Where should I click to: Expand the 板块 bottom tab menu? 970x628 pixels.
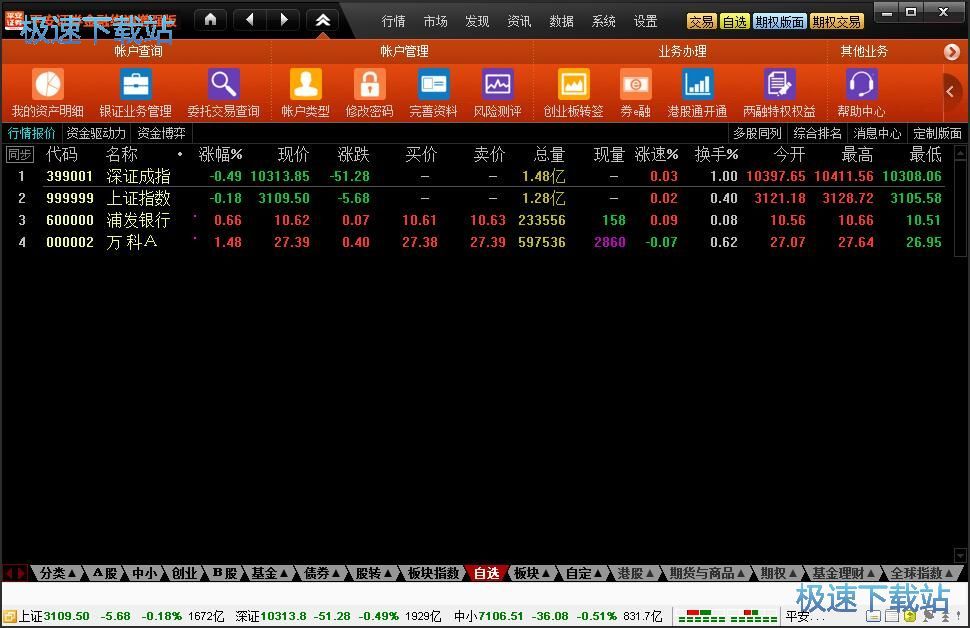click(532, 574)
